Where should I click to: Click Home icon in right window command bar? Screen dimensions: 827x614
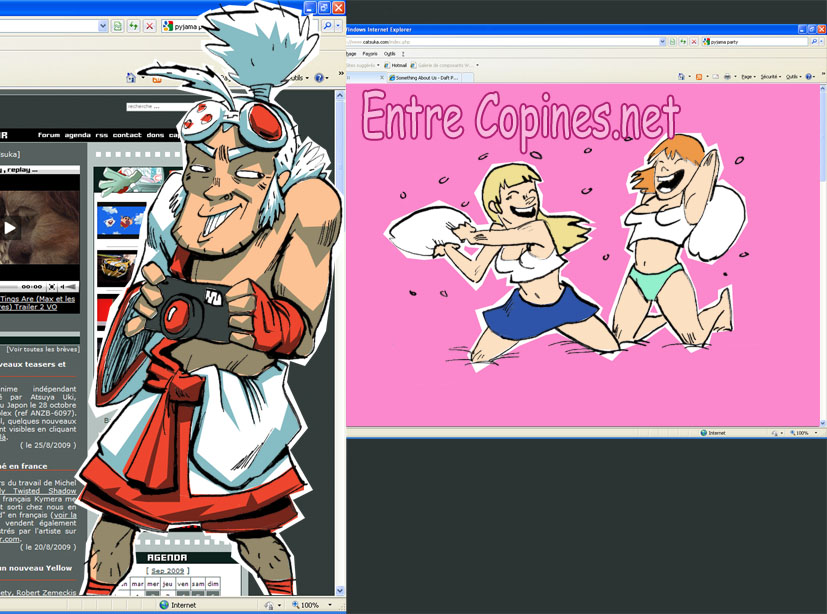tap(681, 76)
